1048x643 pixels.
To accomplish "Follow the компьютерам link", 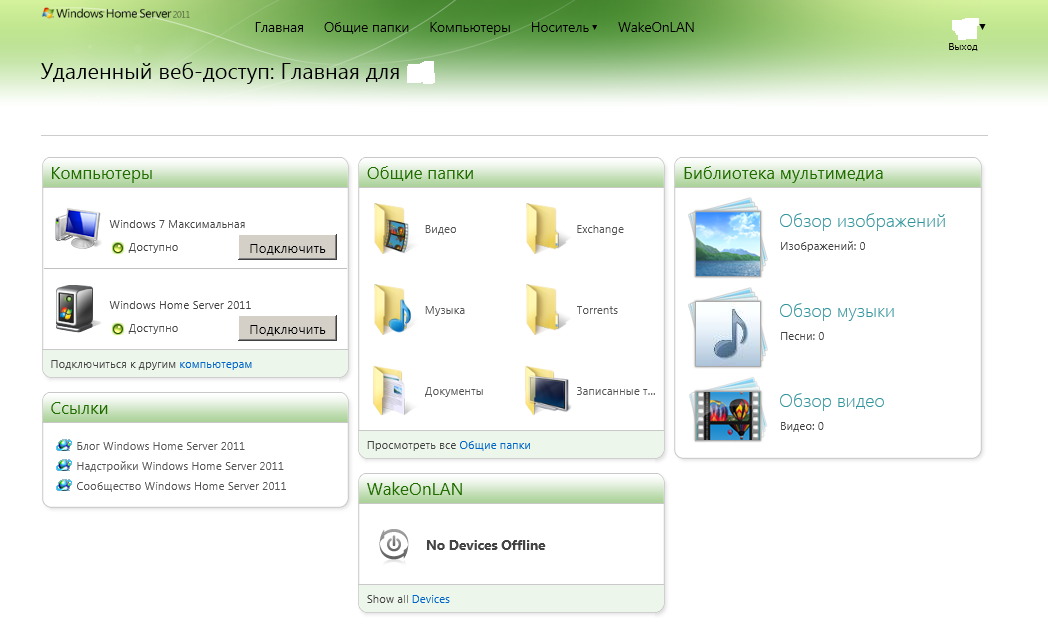I will pos(215,364).
